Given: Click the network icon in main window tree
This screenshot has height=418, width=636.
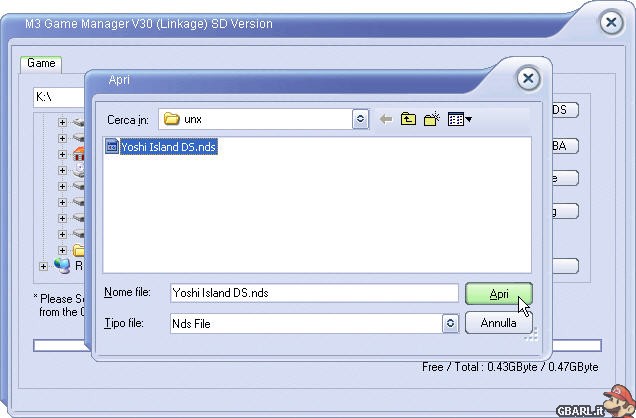Looking at the screenshot, I should 62,266.
